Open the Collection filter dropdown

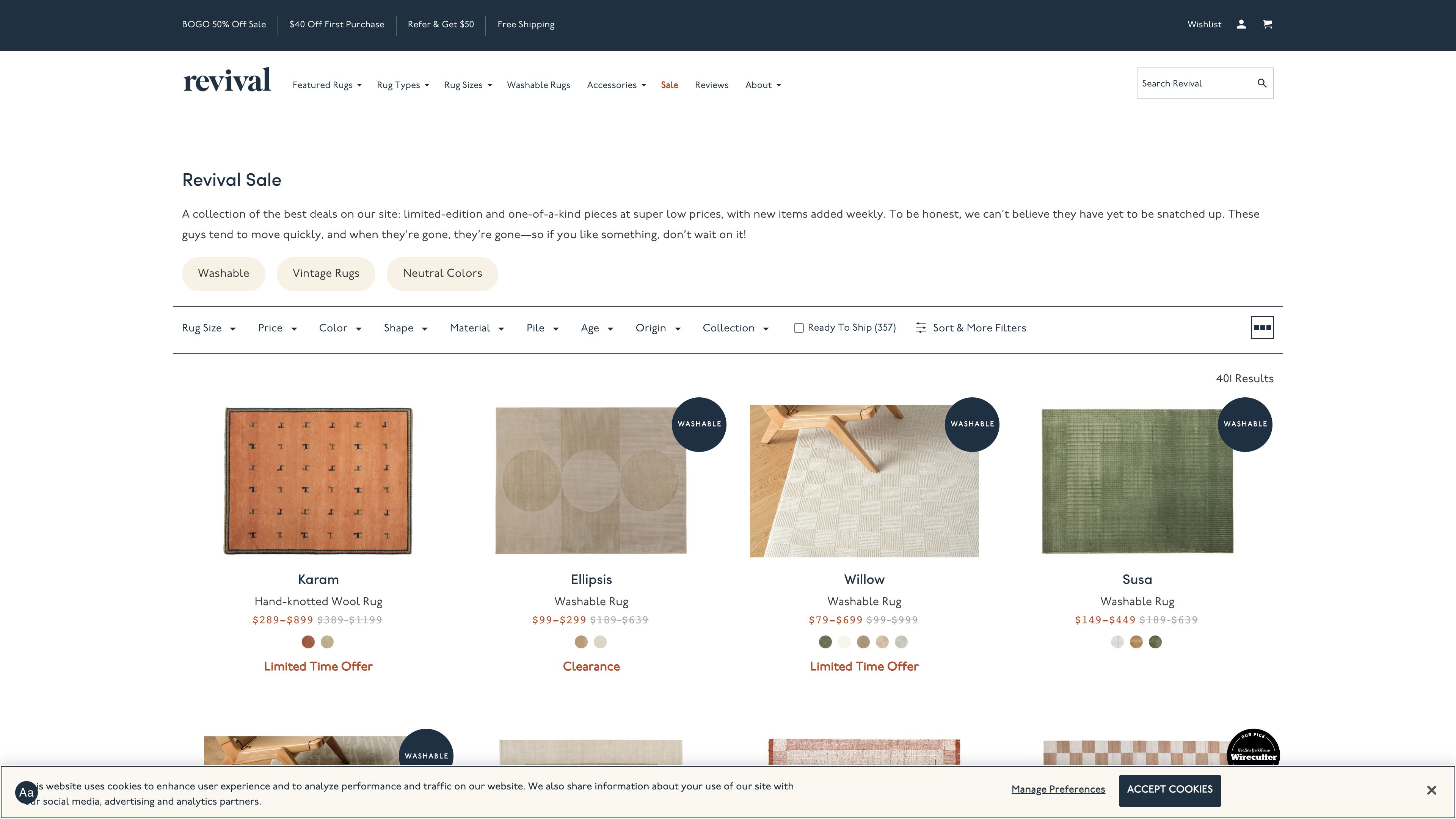coord(735,328)
